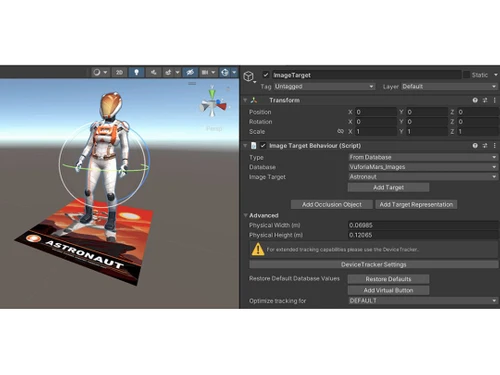Open the scene camera dropdown arrow

[213, 72]
